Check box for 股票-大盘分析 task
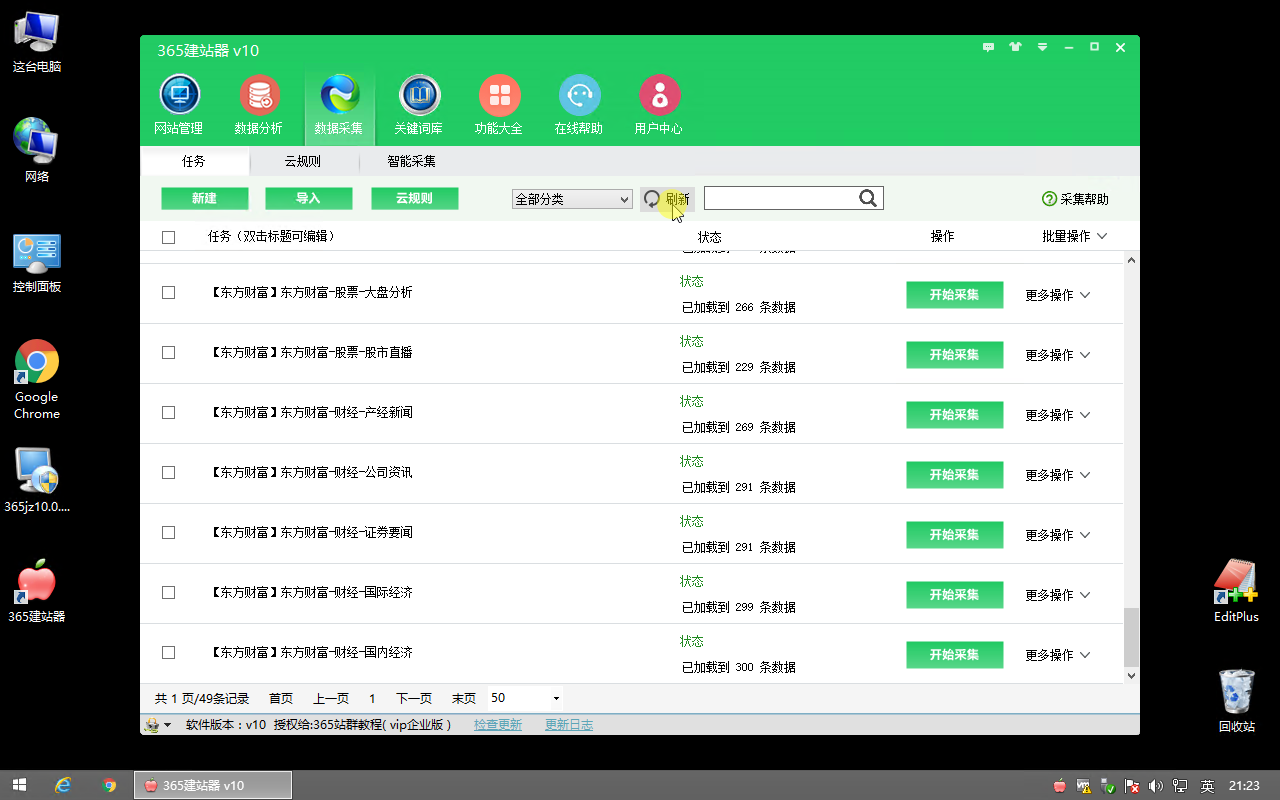Image resolution: width=1280 pixels, height=800 pixels. pos(168,292)
